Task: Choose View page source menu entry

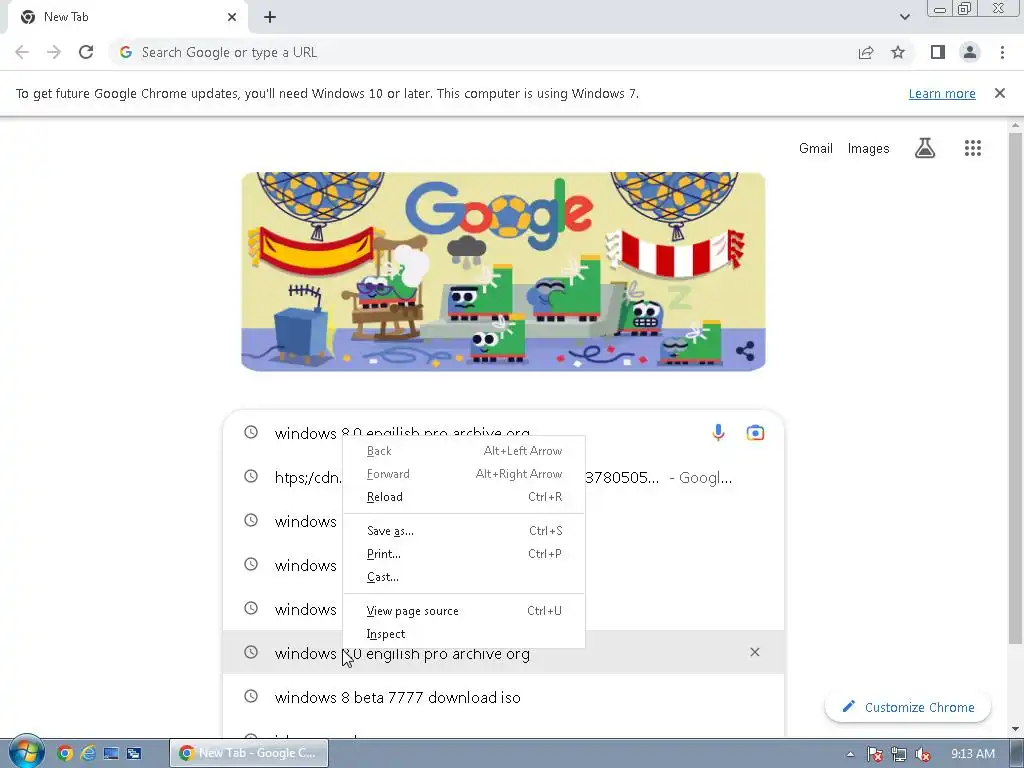Action: click(464, 611)
